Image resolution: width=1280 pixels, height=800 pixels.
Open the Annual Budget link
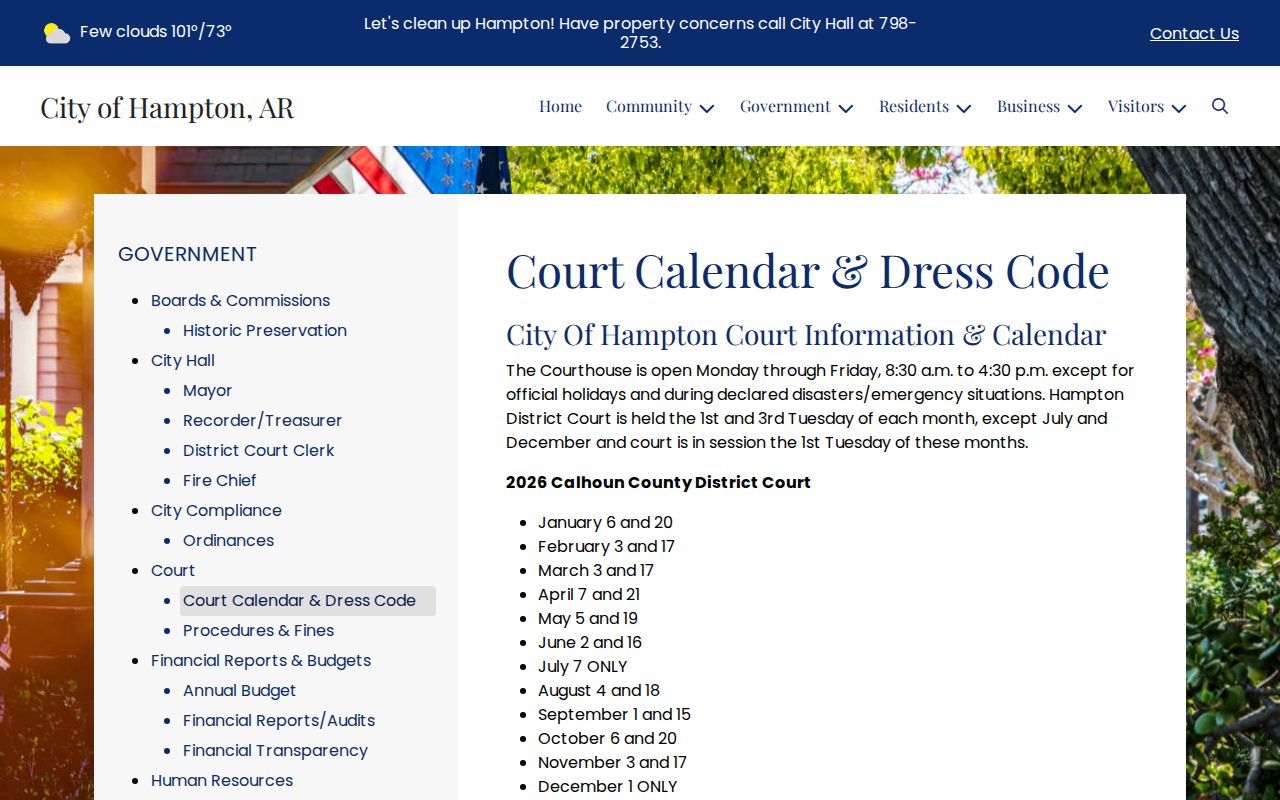tap(239, 690)
